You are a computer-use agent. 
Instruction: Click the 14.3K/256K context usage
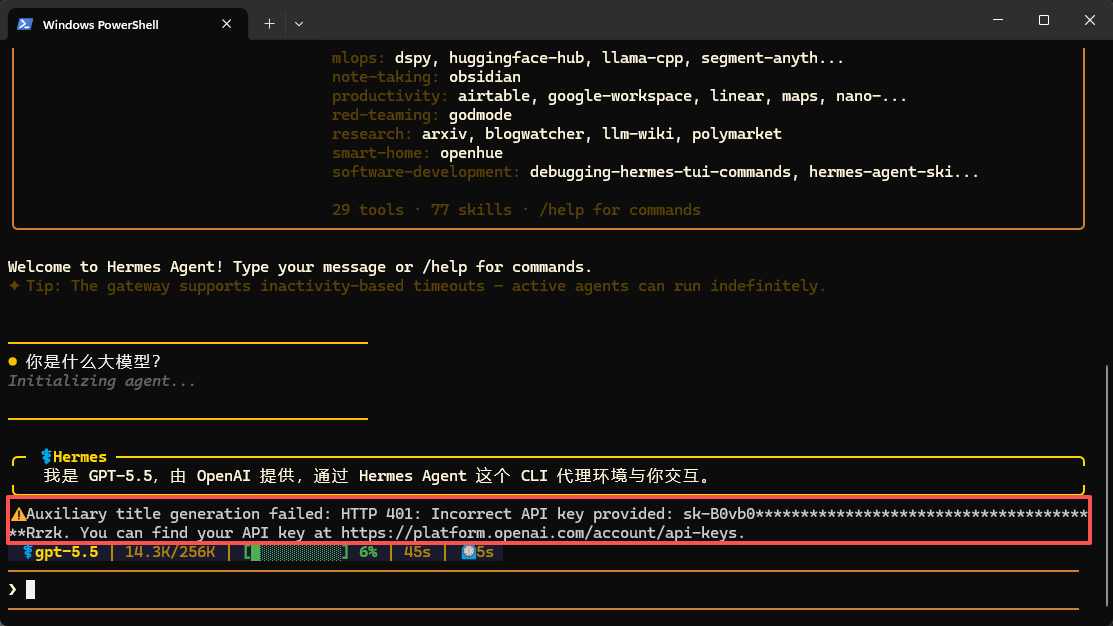click(x=170, y=552)
